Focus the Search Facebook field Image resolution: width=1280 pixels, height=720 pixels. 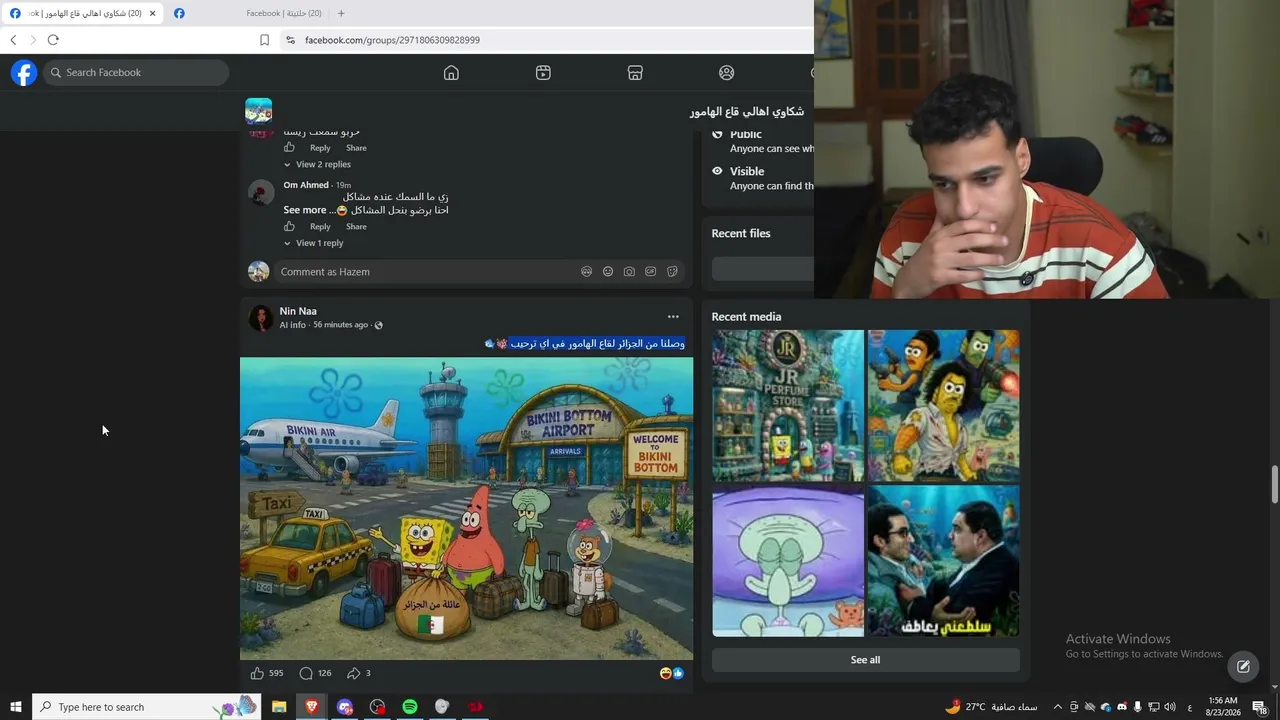tap(137, 73)
